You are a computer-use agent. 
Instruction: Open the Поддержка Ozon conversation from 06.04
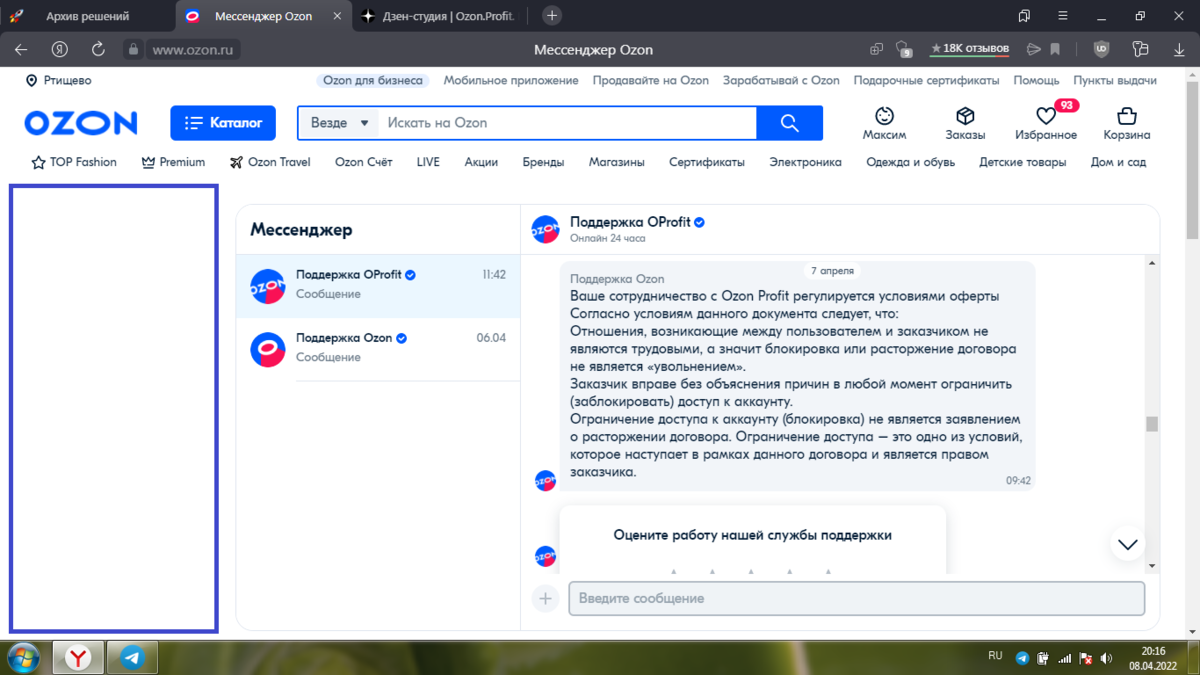pos(378,349)
